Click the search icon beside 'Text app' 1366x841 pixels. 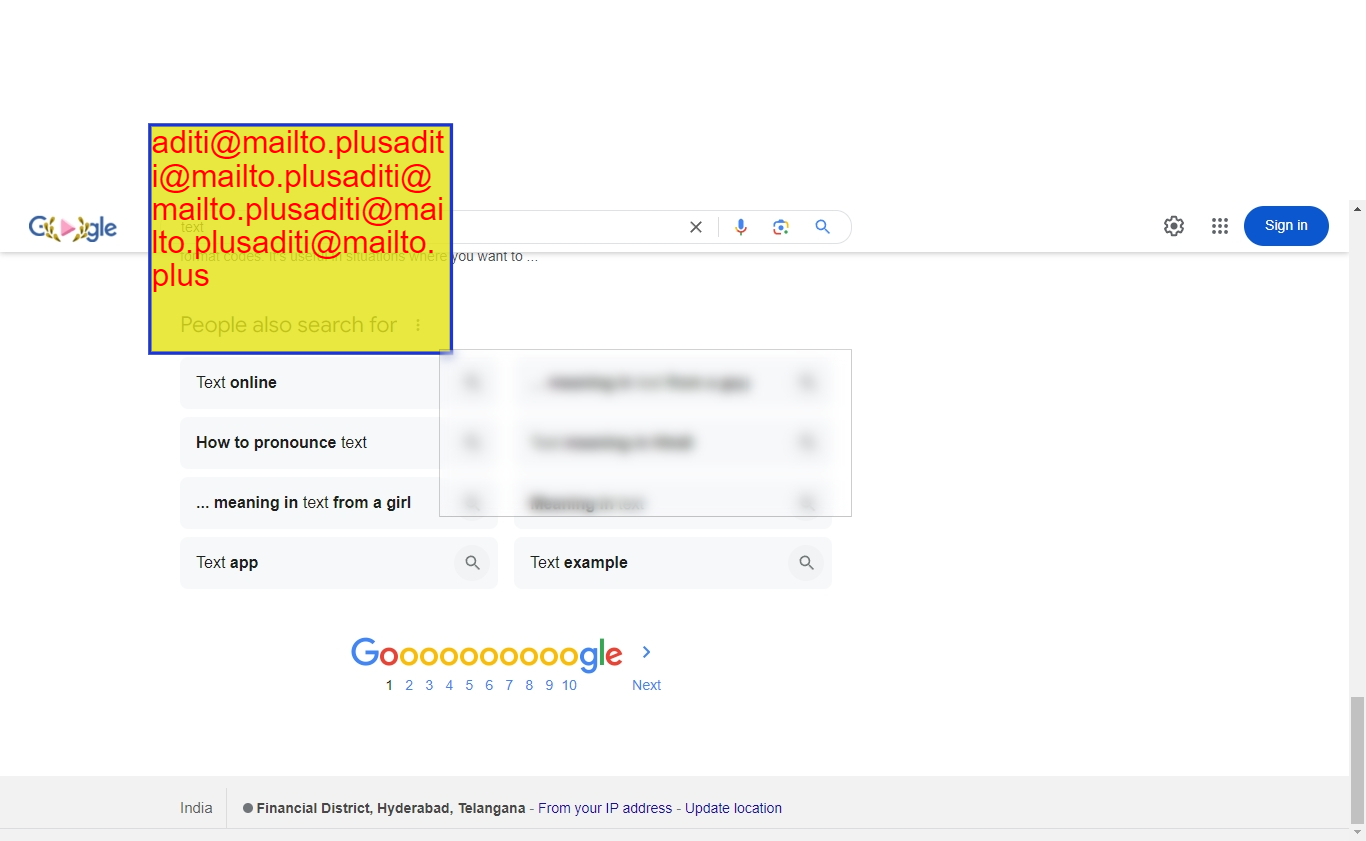click(473, 563)
